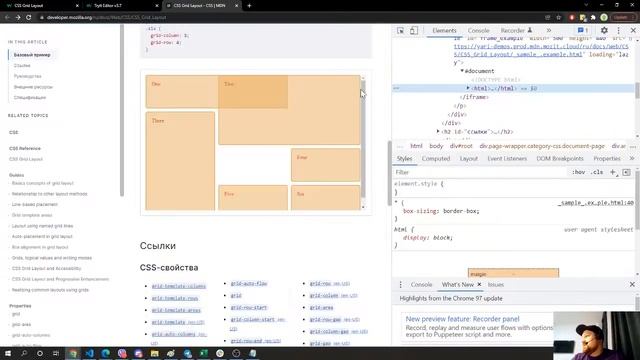The width and height of the screenshot is (640, 360).
Task: Open the grid-template-columns link
Action: [179, 286]
